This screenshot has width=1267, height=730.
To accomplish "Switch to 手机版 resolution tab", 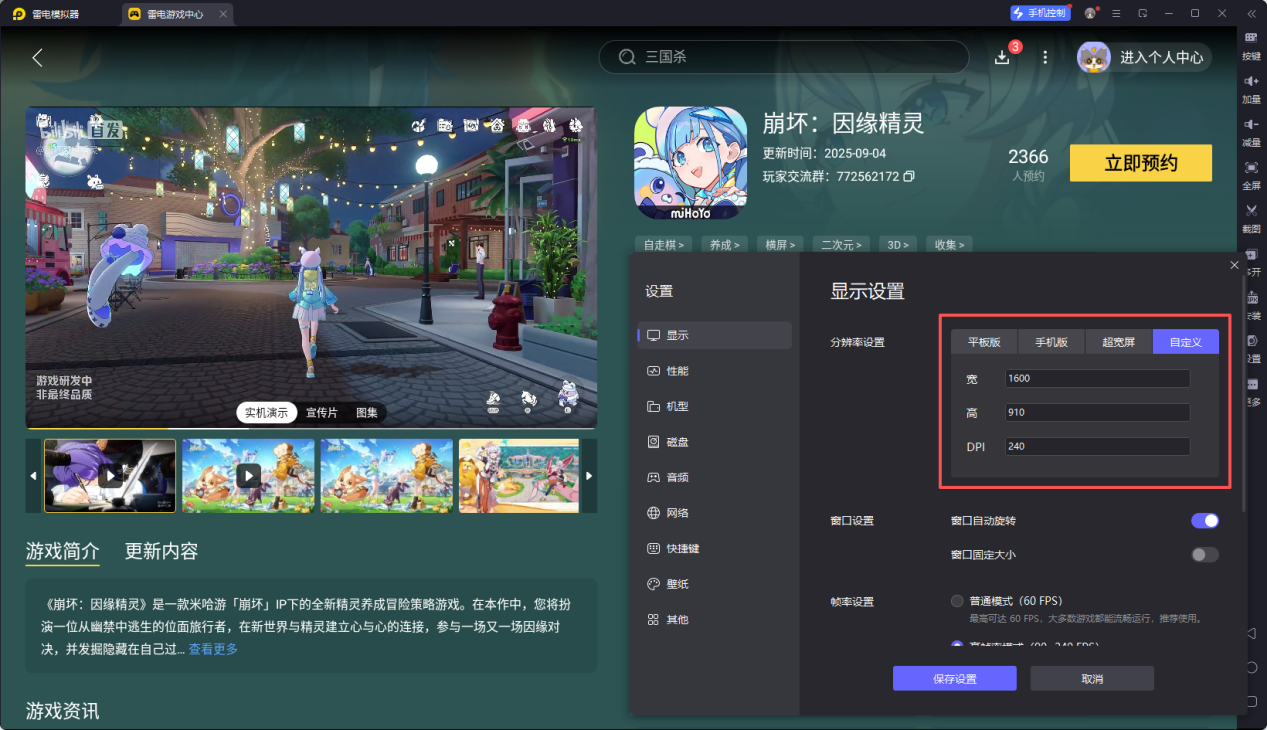I will 1051,342.
